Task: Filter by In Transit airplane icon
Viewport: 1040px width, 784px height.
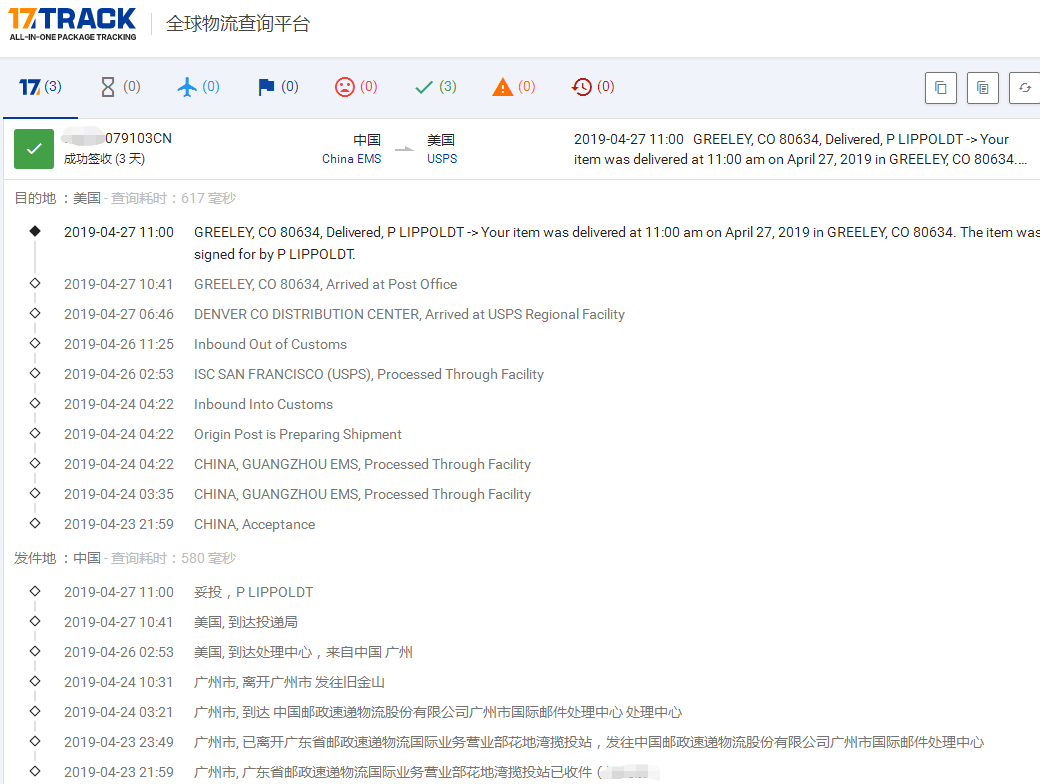Action: pos(197,88)
